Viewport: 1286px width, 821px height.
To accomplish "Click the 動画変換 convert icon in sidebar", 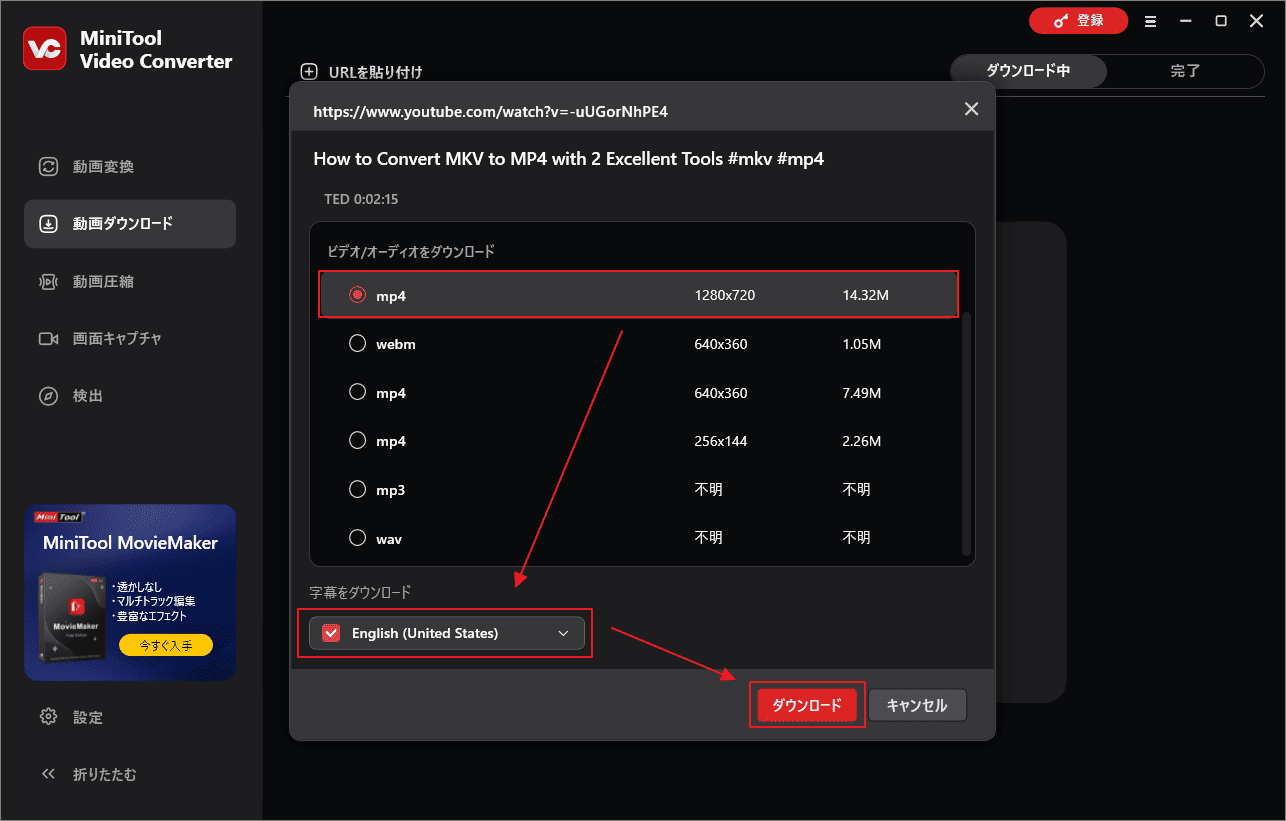I will (x=48, y=167).
